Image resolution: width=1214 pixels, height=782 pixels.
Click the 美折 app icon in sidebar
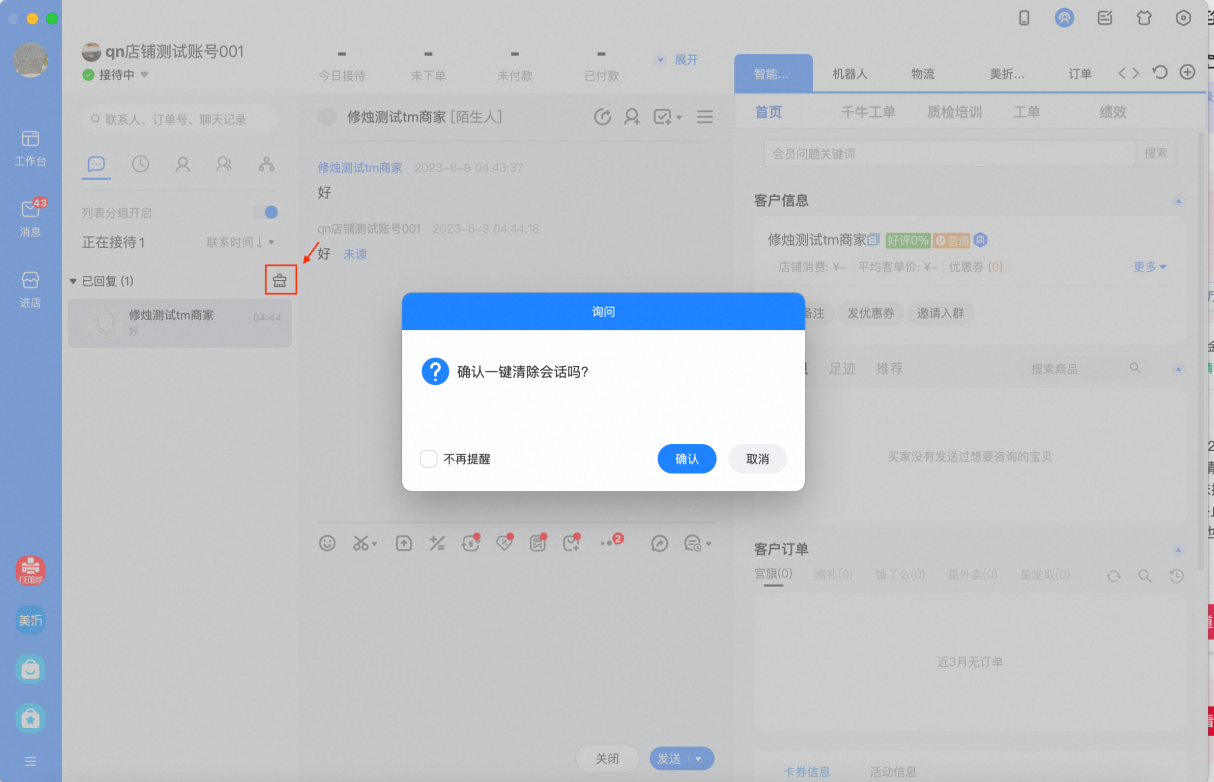pyautogui.click(x=30, y=620)
